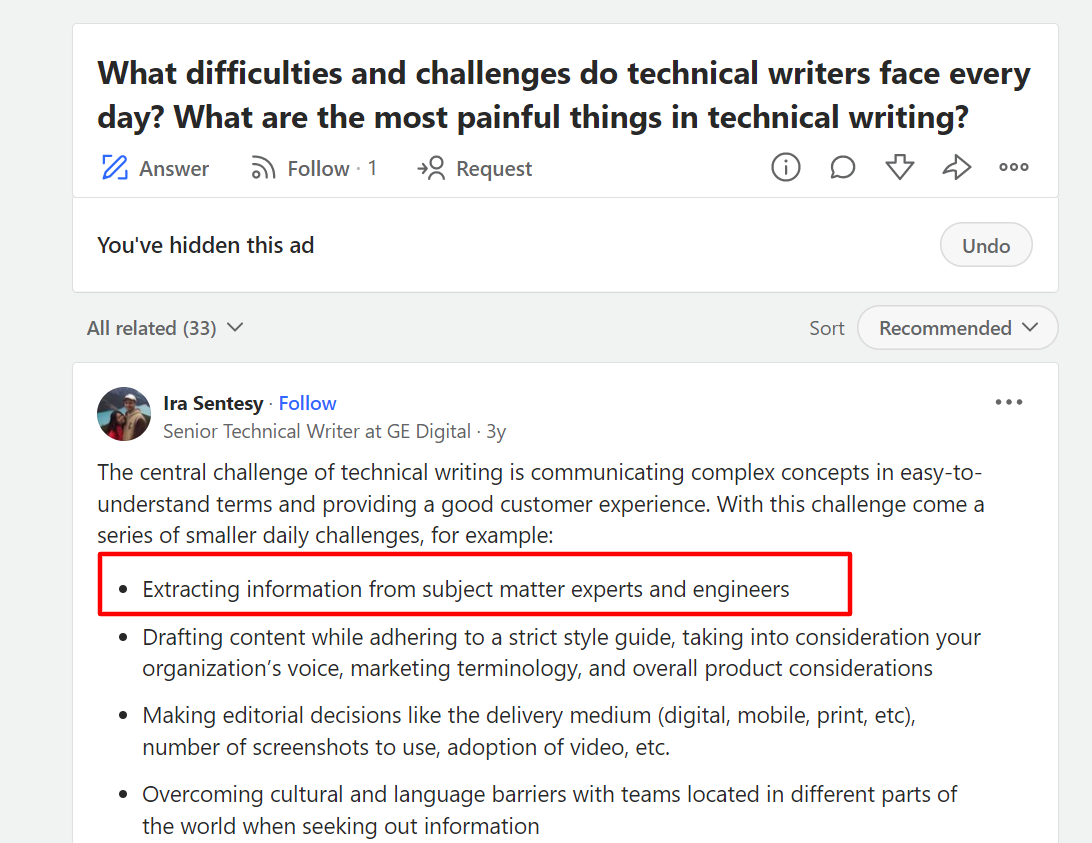This screenshot has width=1092, height=843.
Task: Click the question title text
Action: [563, 94]
